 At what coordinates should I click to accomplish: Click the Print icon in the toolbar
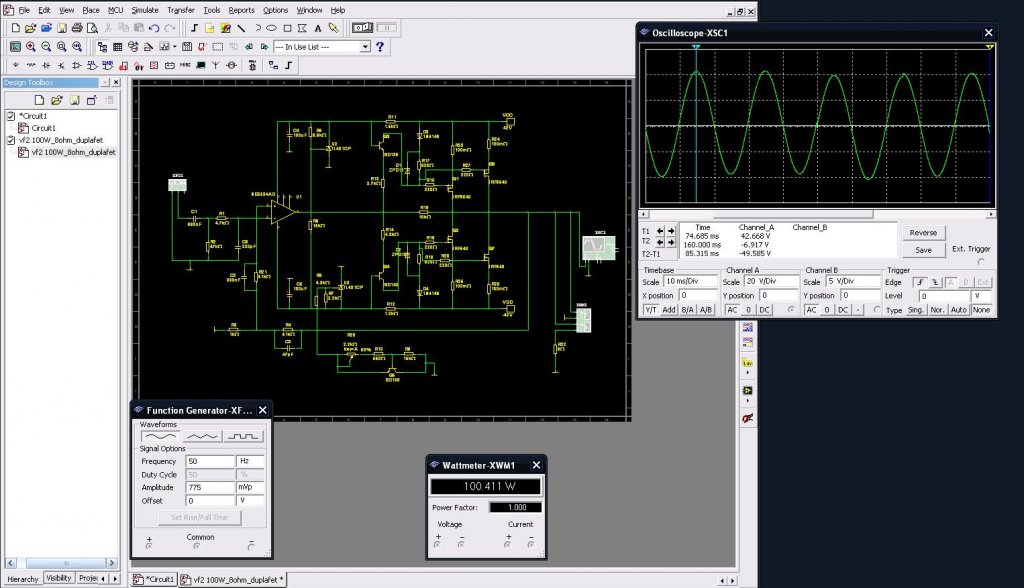coord(75,28)
